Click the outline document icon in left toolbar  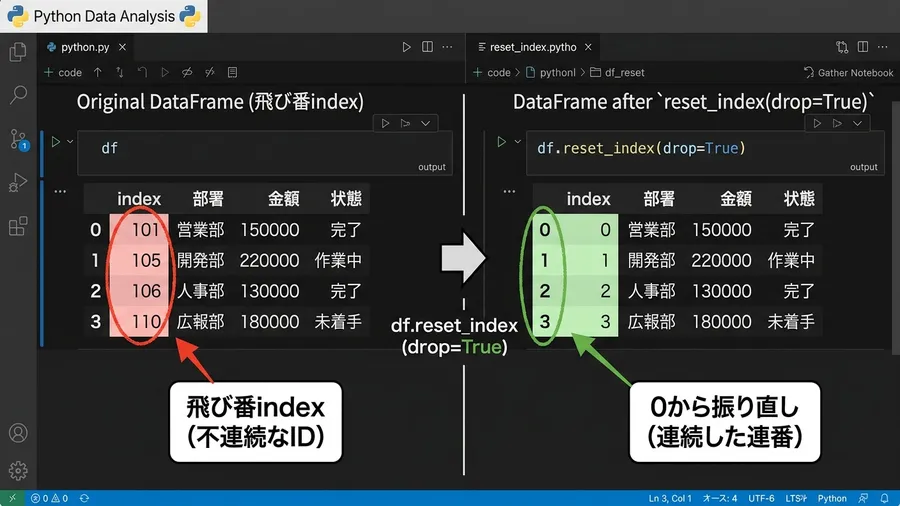[232, 72]
